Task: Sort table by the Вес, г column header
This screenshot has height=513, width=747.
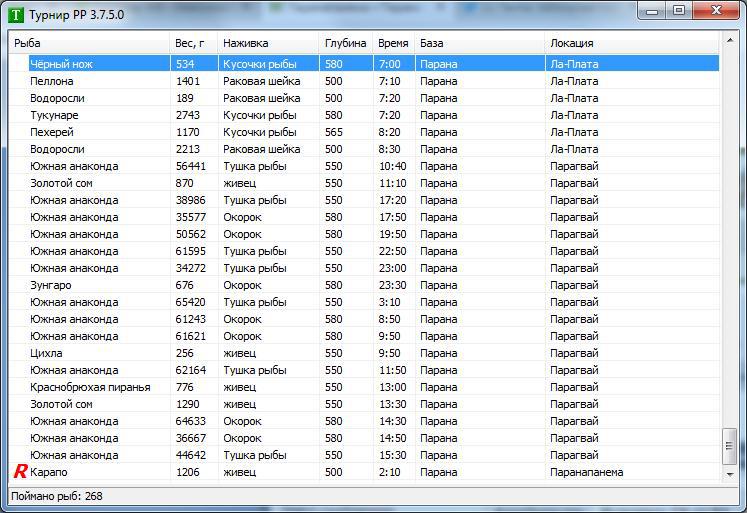Action: tap(193, 43)
